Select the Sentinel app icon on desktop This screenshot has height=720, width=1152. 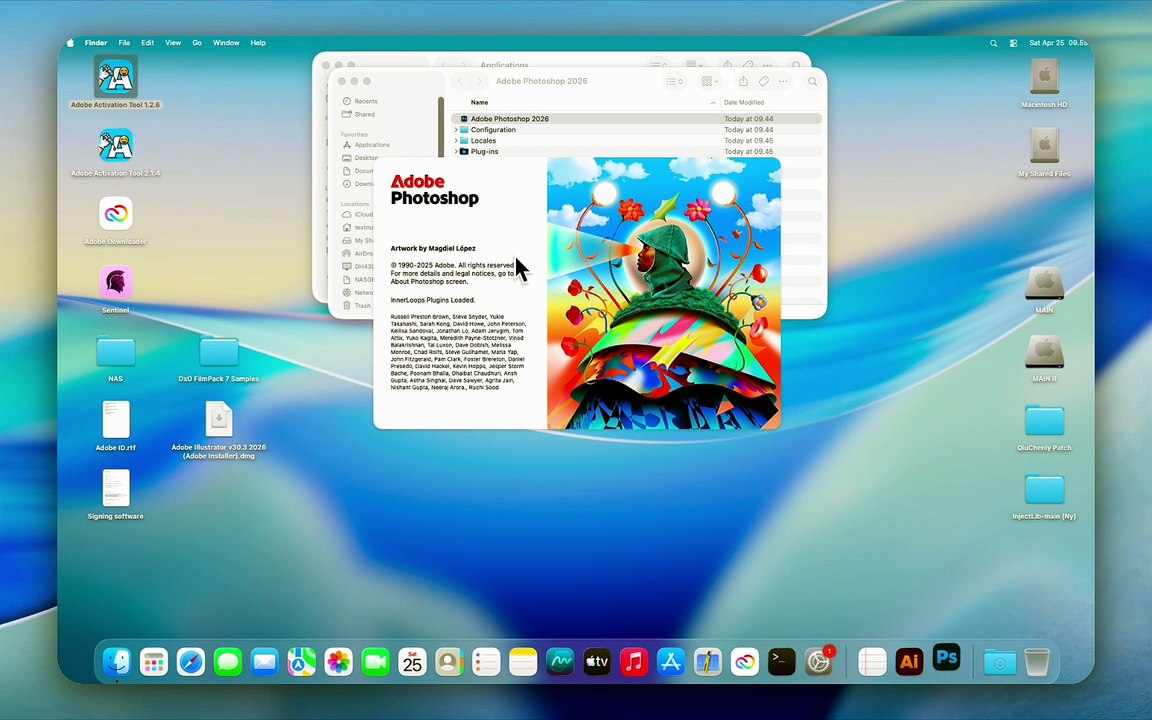point(115,282)
